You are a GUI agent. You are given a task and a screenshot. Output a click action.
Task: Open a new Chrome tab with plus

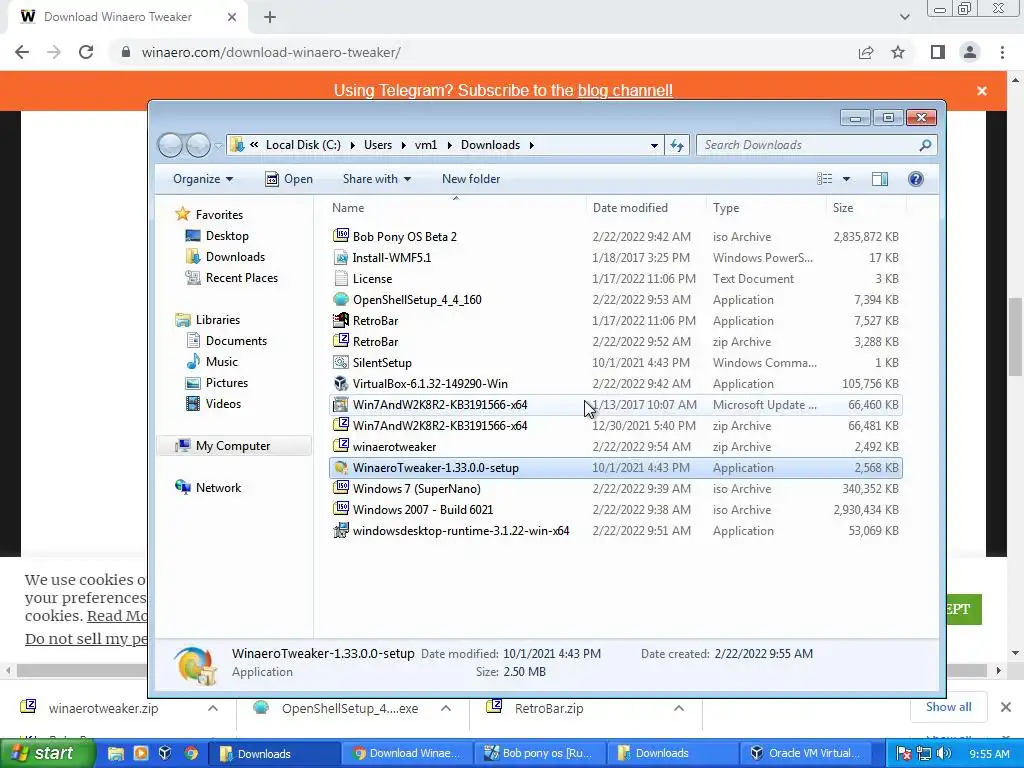tap(270, 17)
